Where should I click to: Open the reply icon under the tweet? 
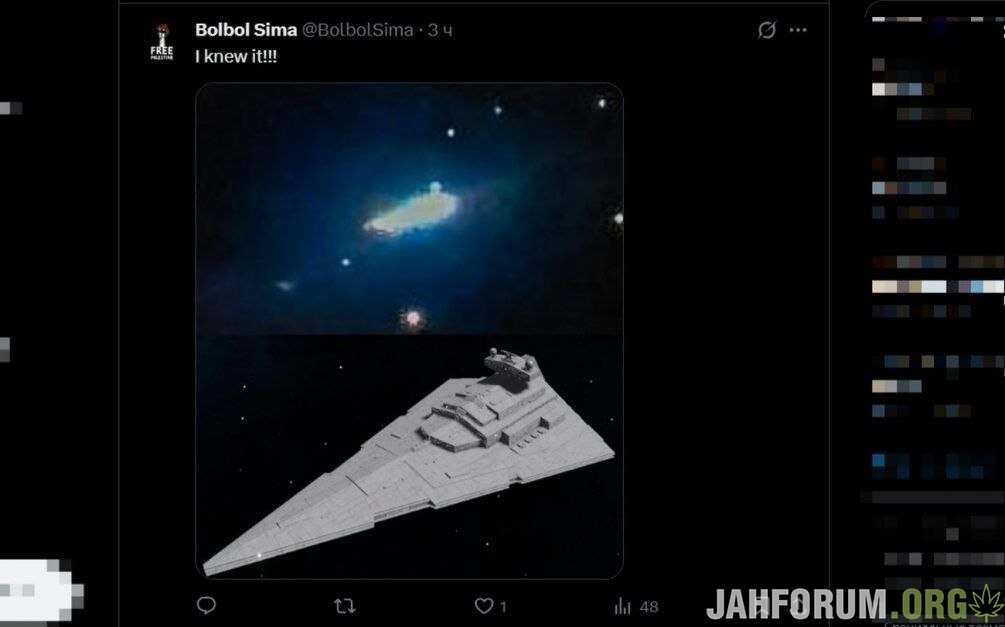(x=206, y=605)
